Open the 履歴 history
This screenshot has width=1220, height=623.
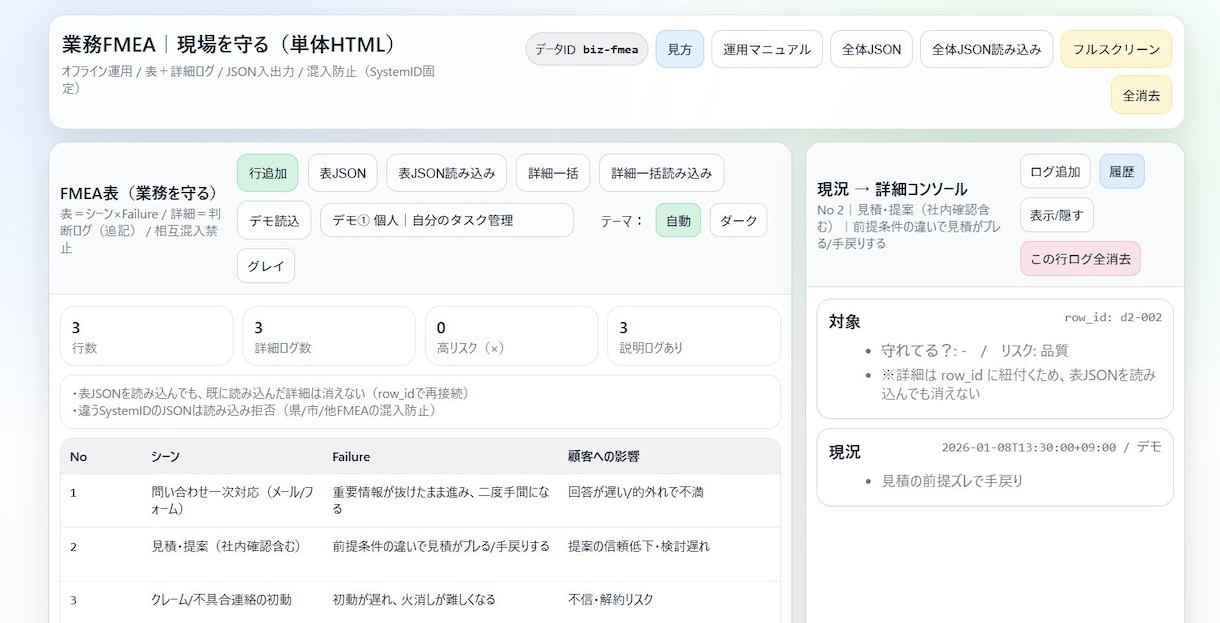[x=1122, y=171]
